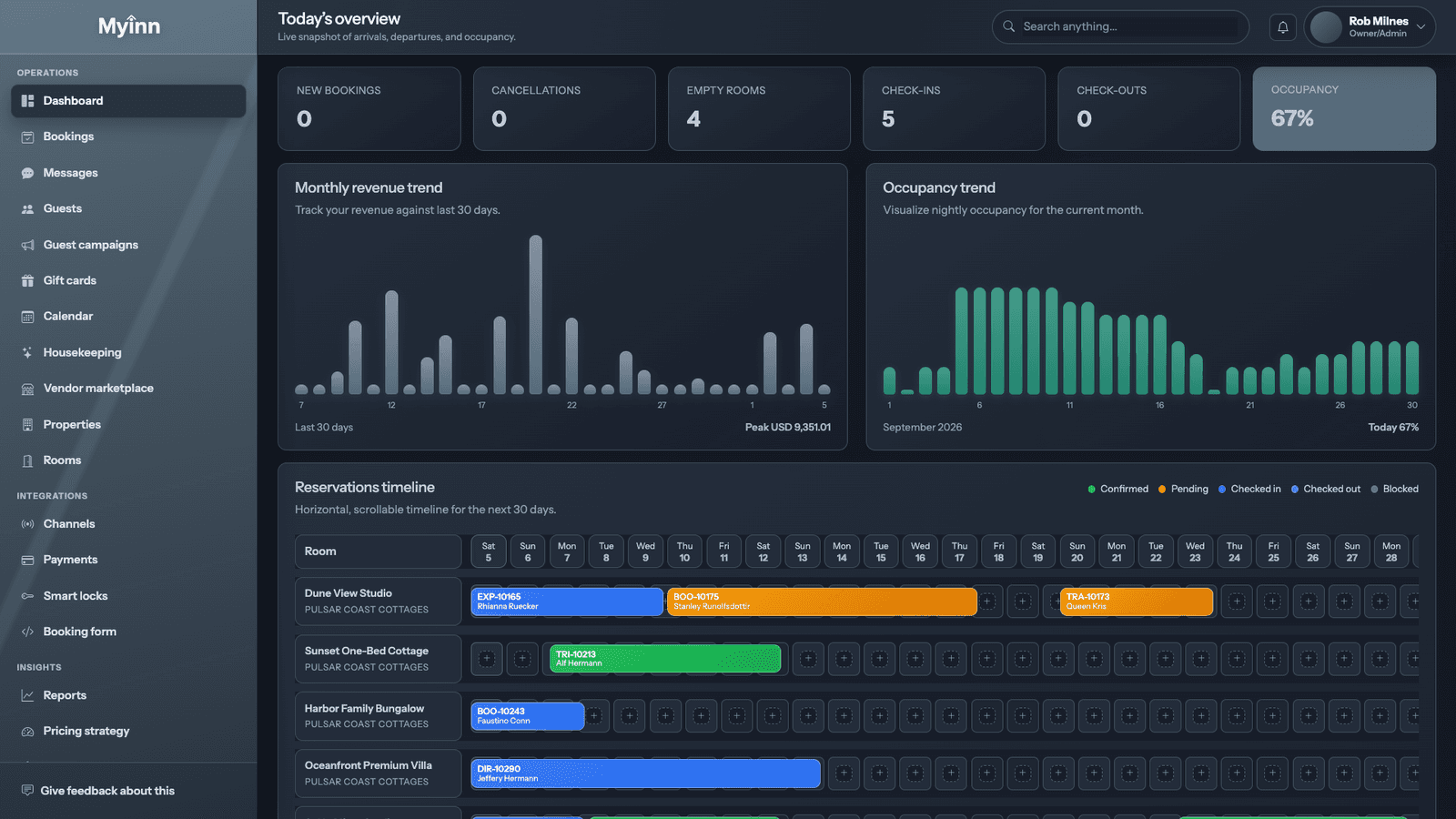This screenshot has height=819, width=1456.
Task: Click the Channels broadcast icon
Action: point(27,524)
